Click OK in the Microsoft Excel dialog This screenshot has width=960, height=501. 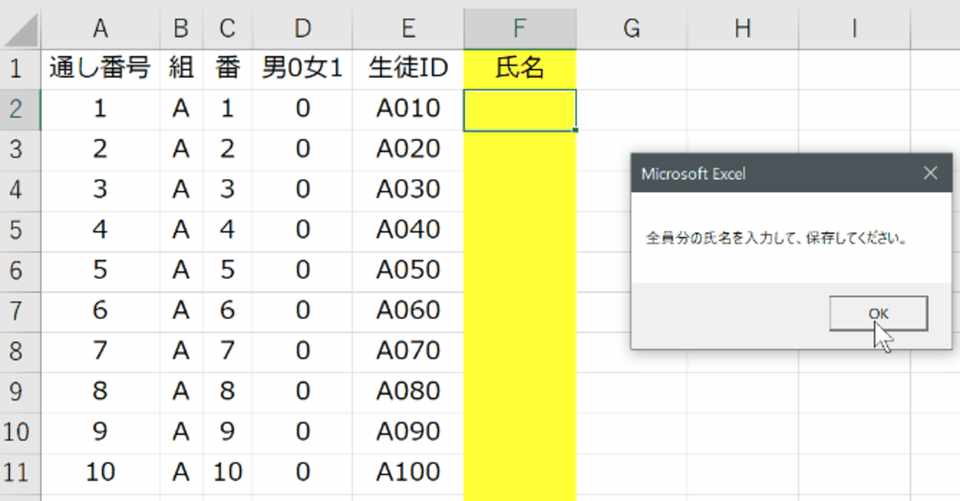tap(878, 314)
